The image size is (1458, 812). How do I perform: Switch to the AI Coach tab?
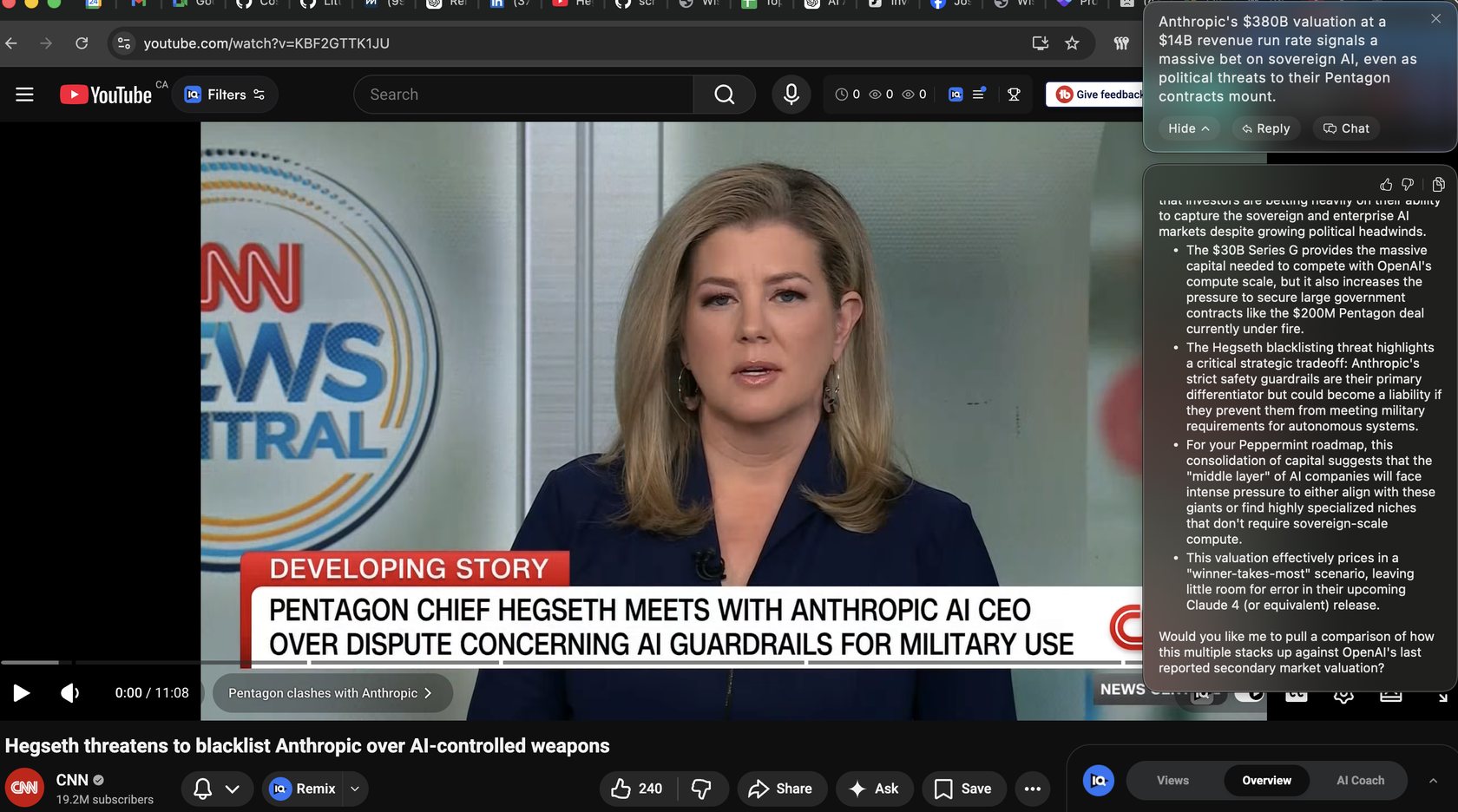pos(1360,781)
